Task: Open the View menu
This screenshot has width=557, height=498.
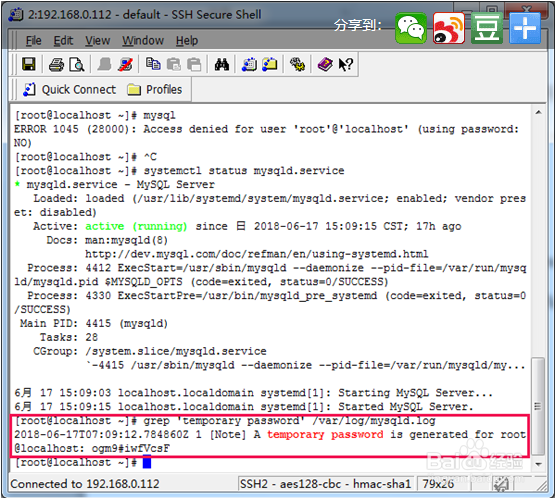Action: click(x=97, y=40)
